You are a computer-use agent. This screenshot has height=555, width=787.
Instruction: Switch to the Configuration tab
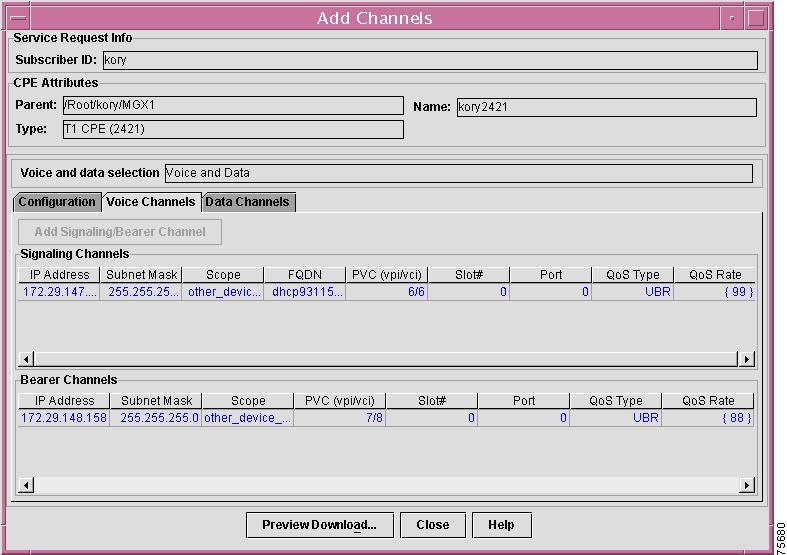57,202
